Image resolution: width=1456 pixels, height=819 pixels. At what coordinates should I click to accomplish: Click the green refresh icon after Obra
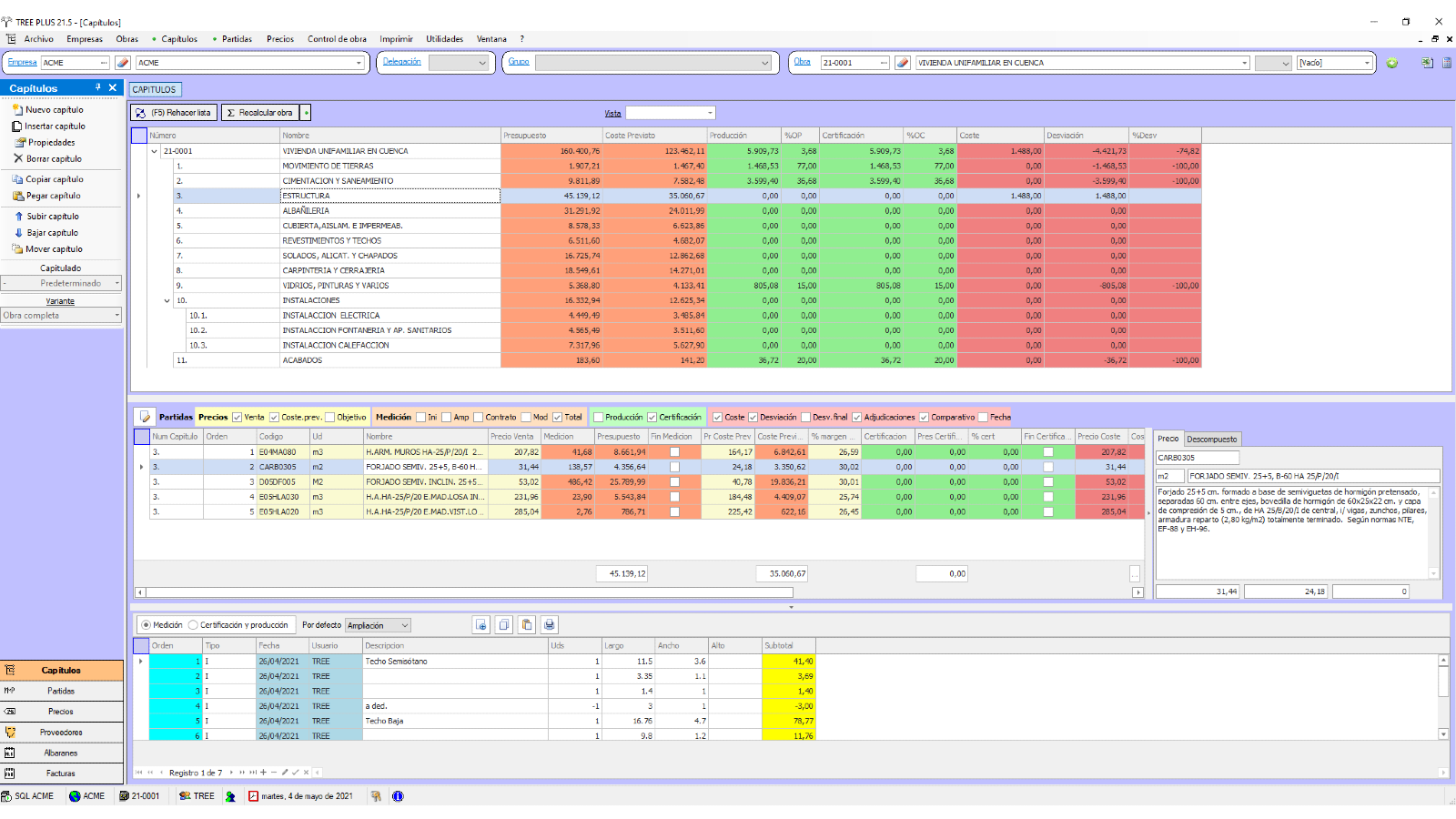coord(1391,63)
